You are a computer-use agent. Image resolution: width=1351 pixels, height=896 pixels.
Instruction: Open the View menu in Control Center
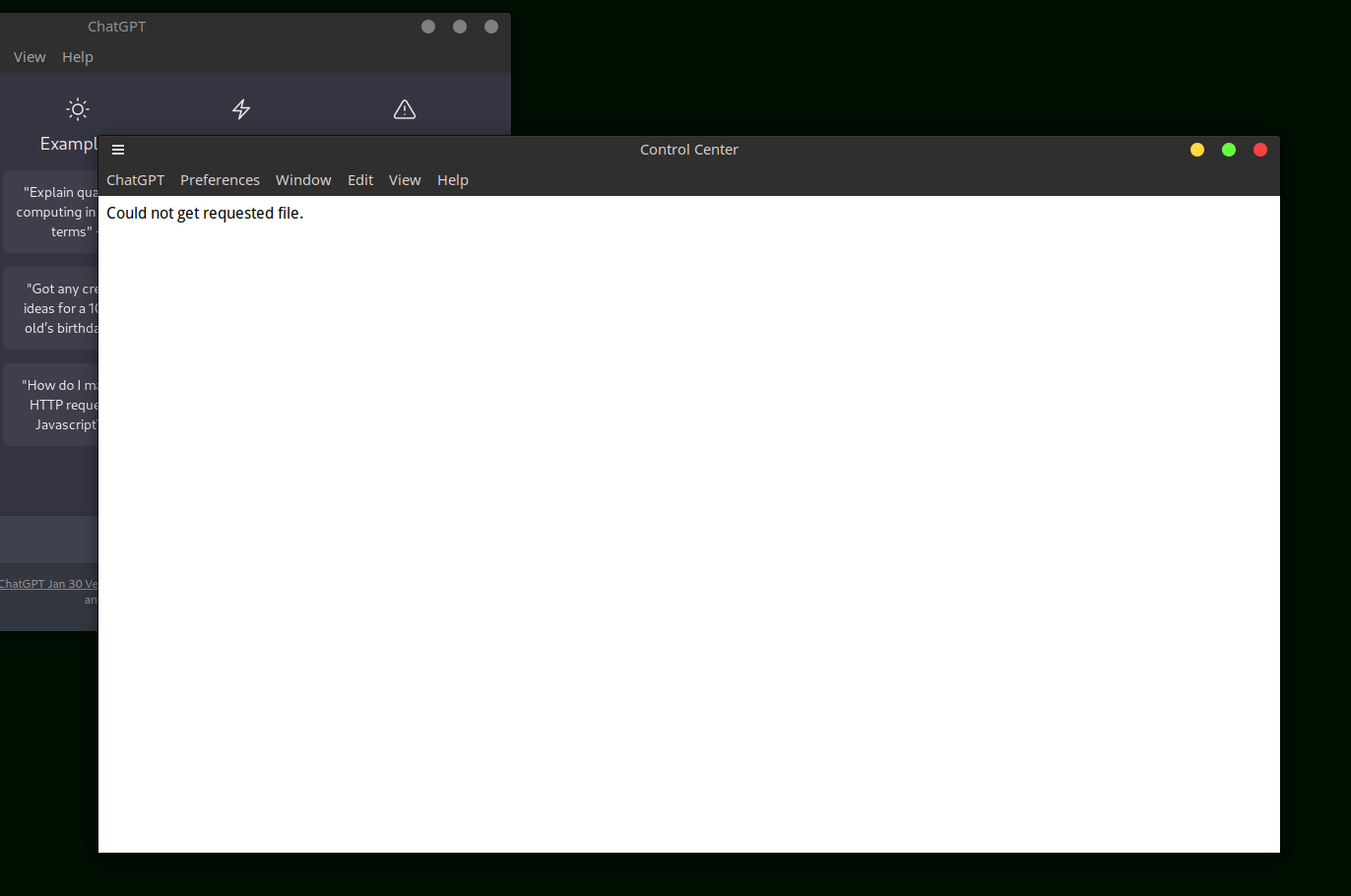tap(405, 180)
